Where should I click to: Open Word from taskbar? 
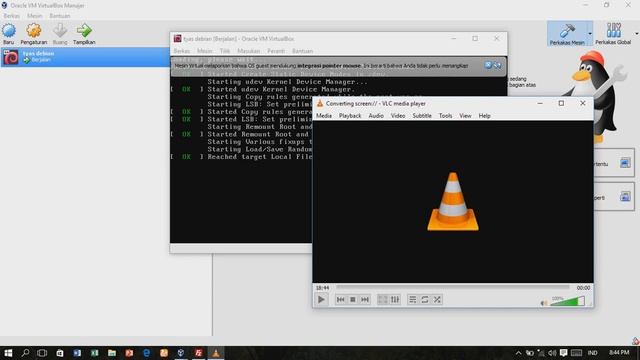pyautogui.click(x=77, y=353)
